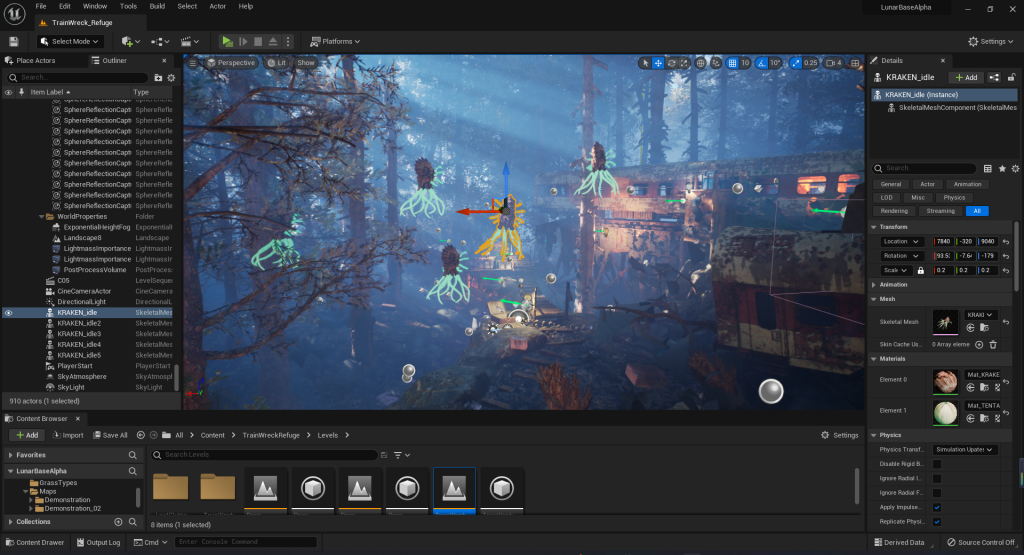Viewport: 1024px width, 555px height.
Task: Enable Disable Rigid Body checkbox
Action: [x=937, y=464]
